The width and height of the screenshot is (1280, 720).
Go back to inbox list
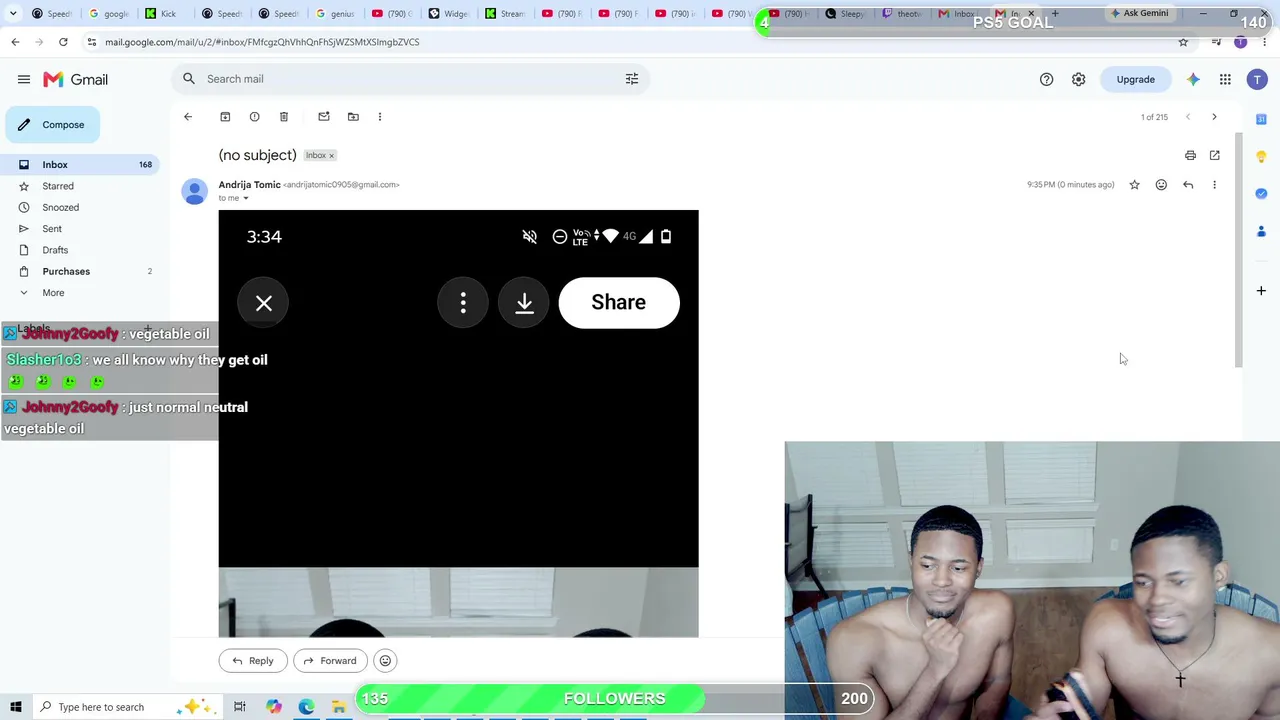[x=188, y=117]
